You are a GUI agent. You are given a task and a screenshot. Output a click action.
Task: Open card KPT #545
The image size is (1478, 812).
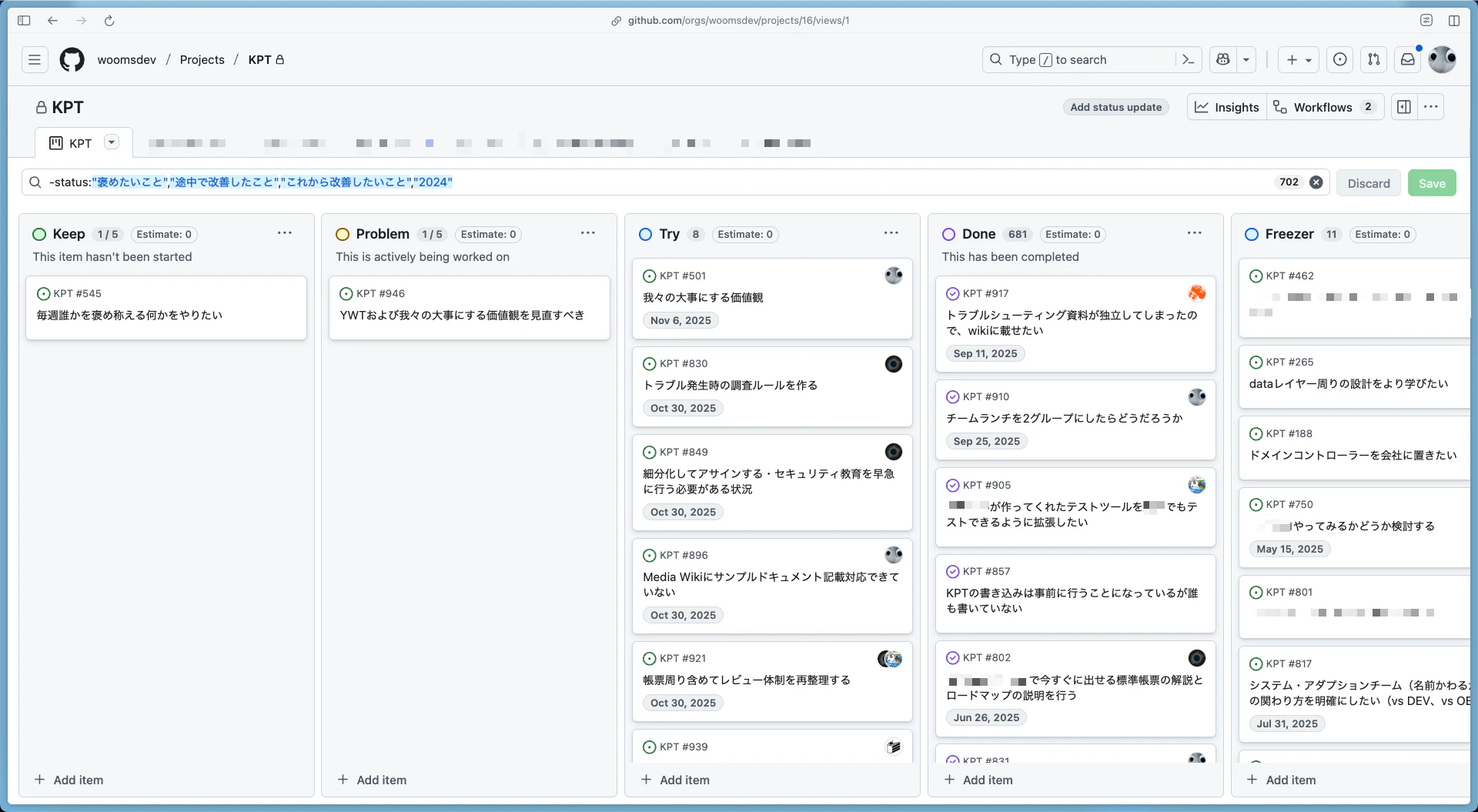pos(166,307)
